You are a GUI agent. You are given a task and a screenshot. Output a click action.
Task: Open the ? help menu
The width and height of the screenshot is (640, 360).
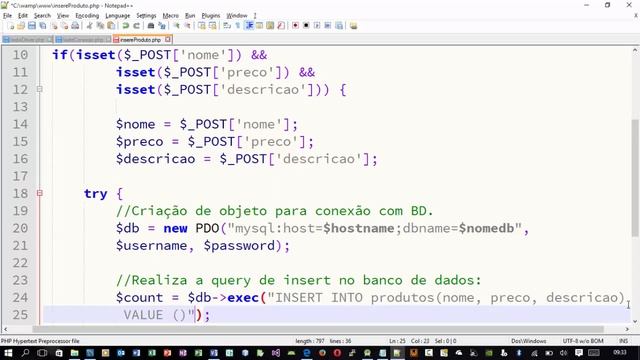[x=255, y=16]
